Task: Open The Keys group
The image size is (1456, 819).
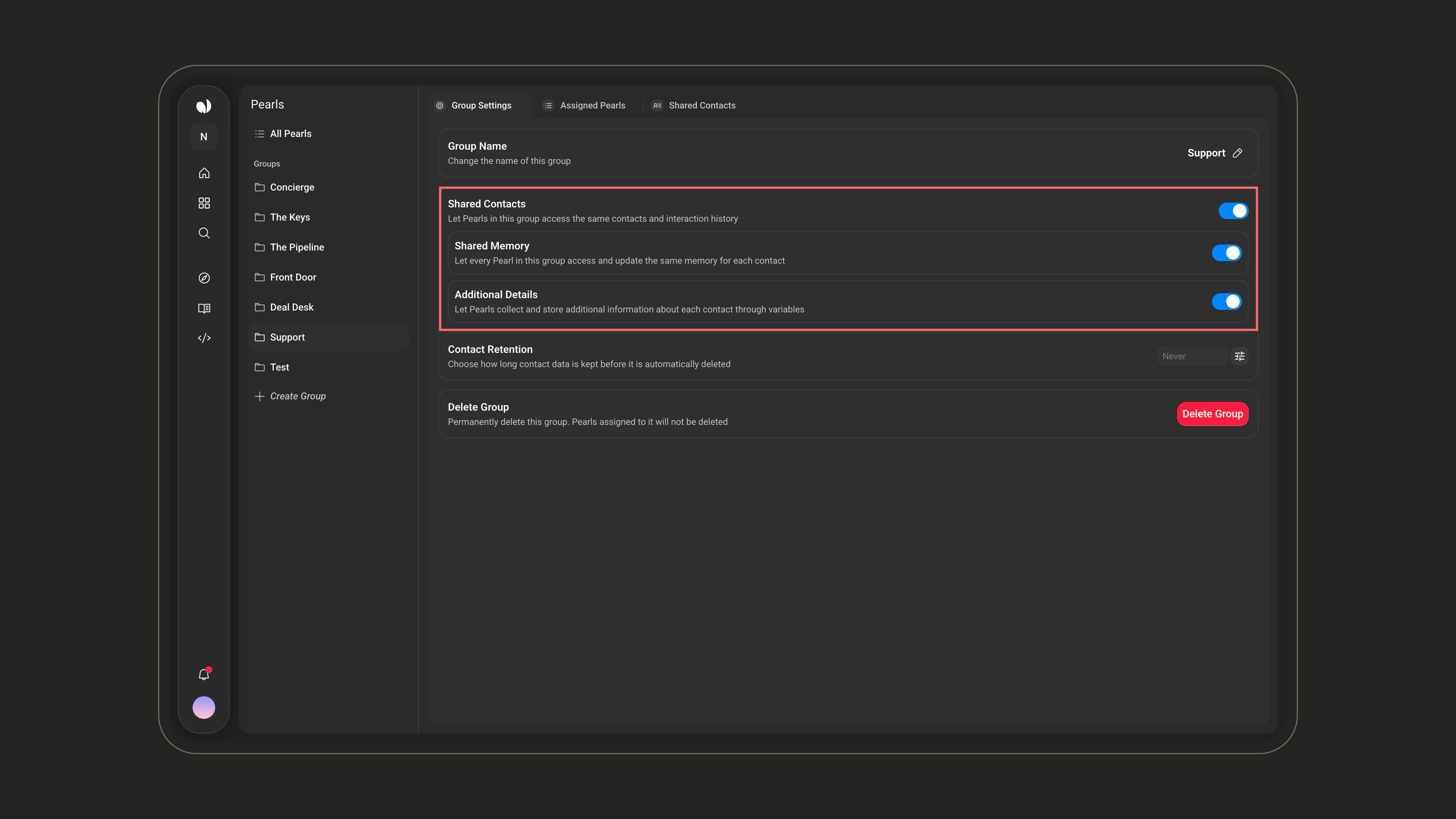Action: point(328,217)
